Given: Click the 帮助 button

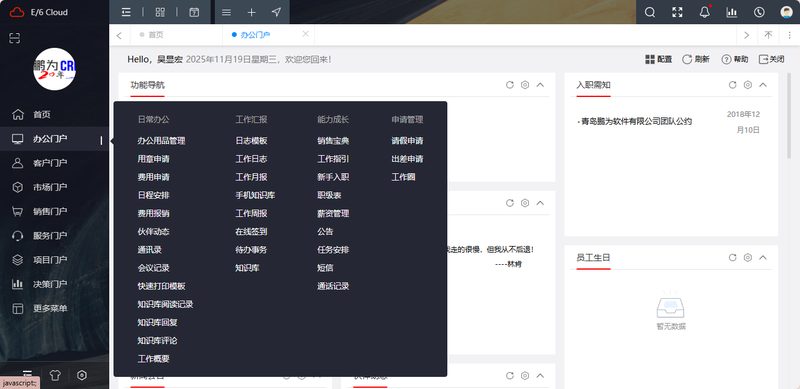Looking at the screenshot, I should [x=735, y=59].
